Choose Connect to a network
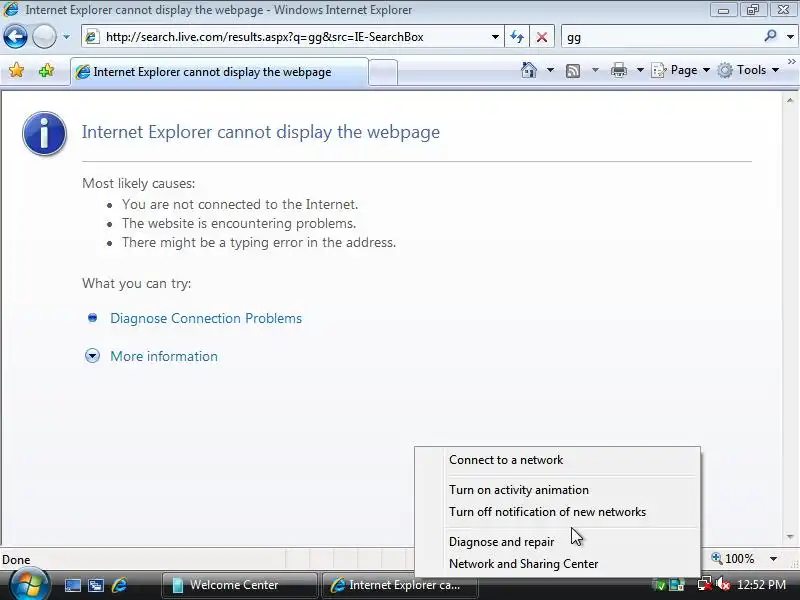Screen dimensions: 800x600 click(x=557, y=460)
